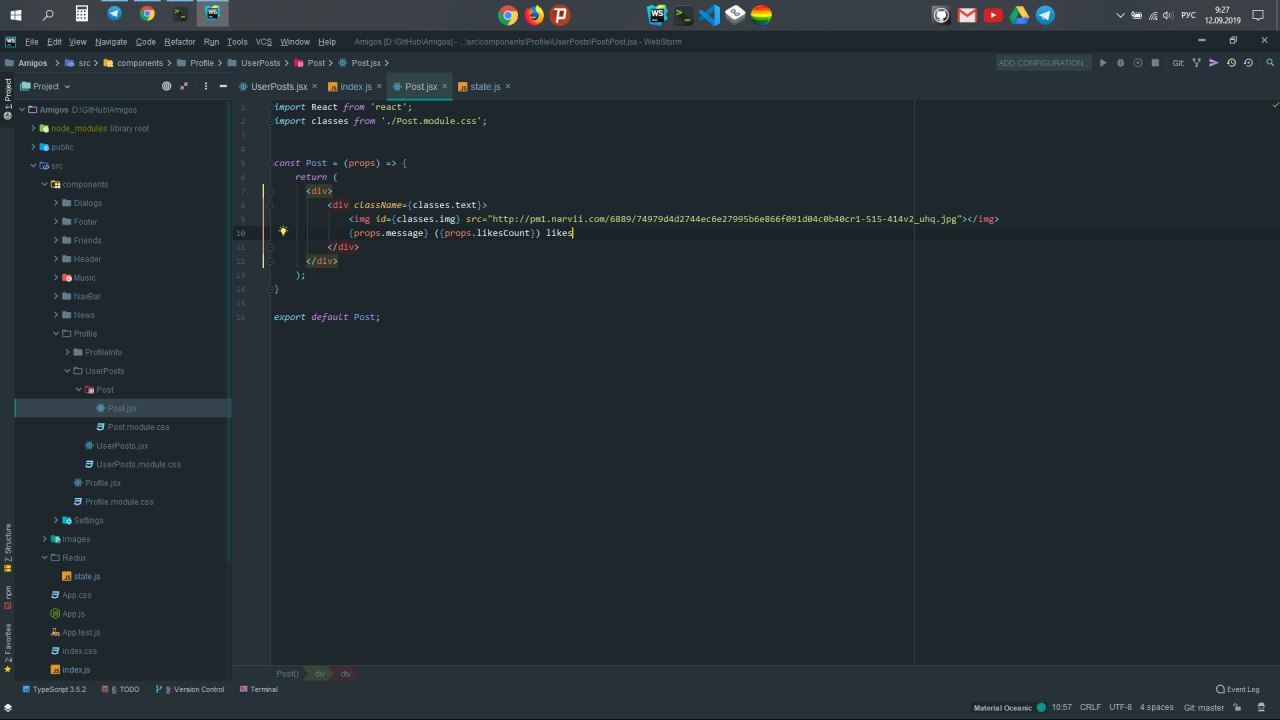1280x720 pixels.
Task: Open Git show history clock icon
Action: tap(1231, 63)
